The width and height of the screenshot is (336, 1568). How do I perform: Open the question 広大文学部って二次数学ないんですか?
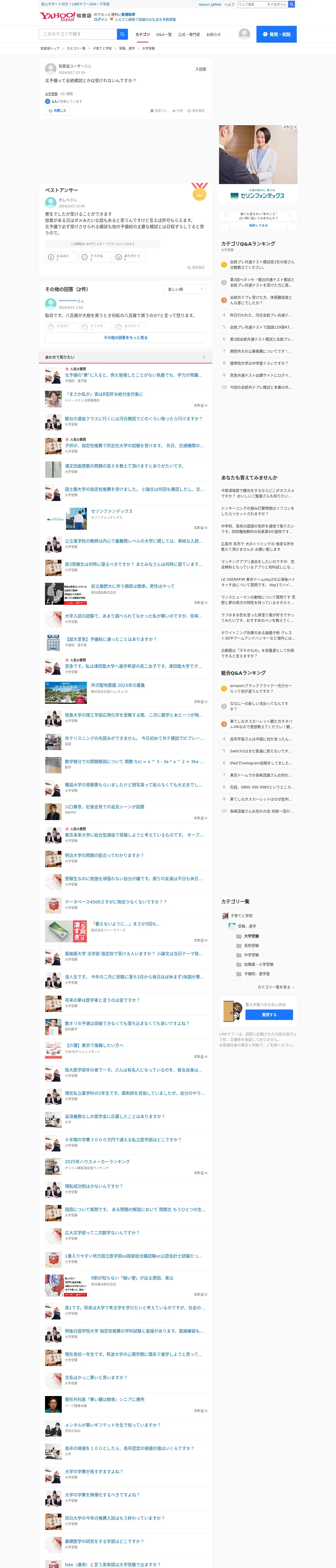102,1233
